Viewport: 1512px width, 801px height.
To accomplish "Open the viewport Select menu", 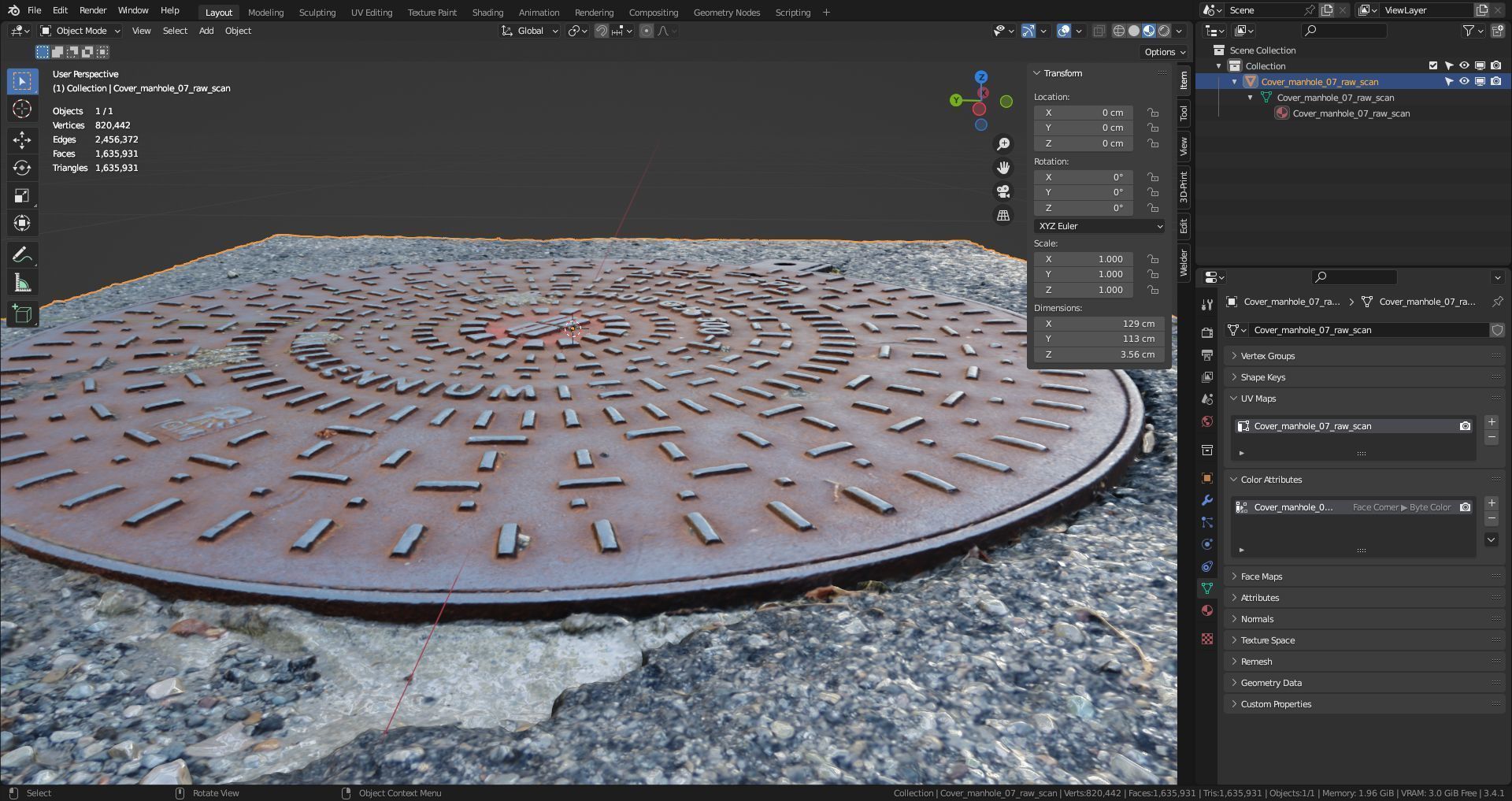I will [175, 31].
